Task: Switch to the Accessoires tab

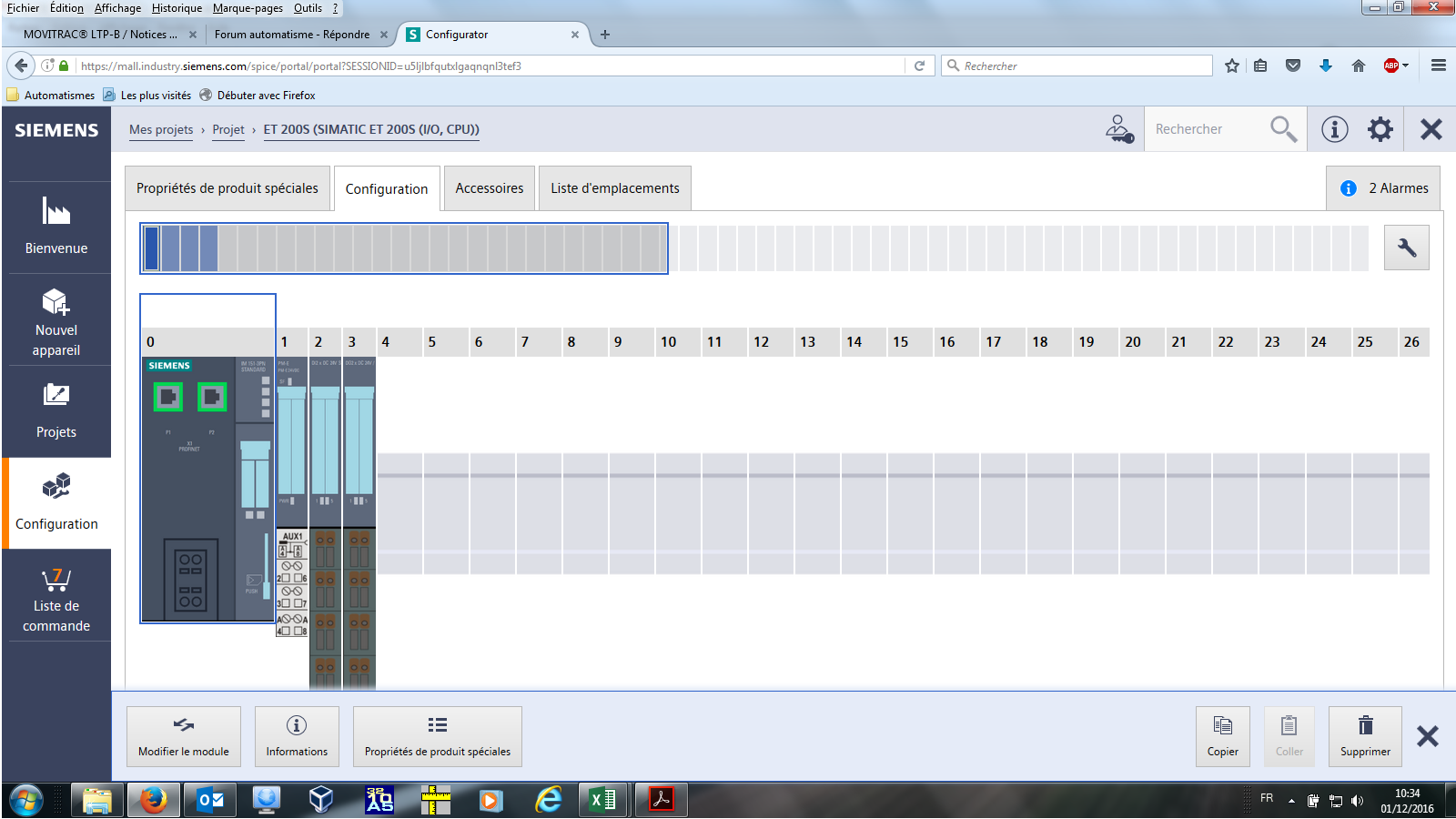Action: (490, 188)
